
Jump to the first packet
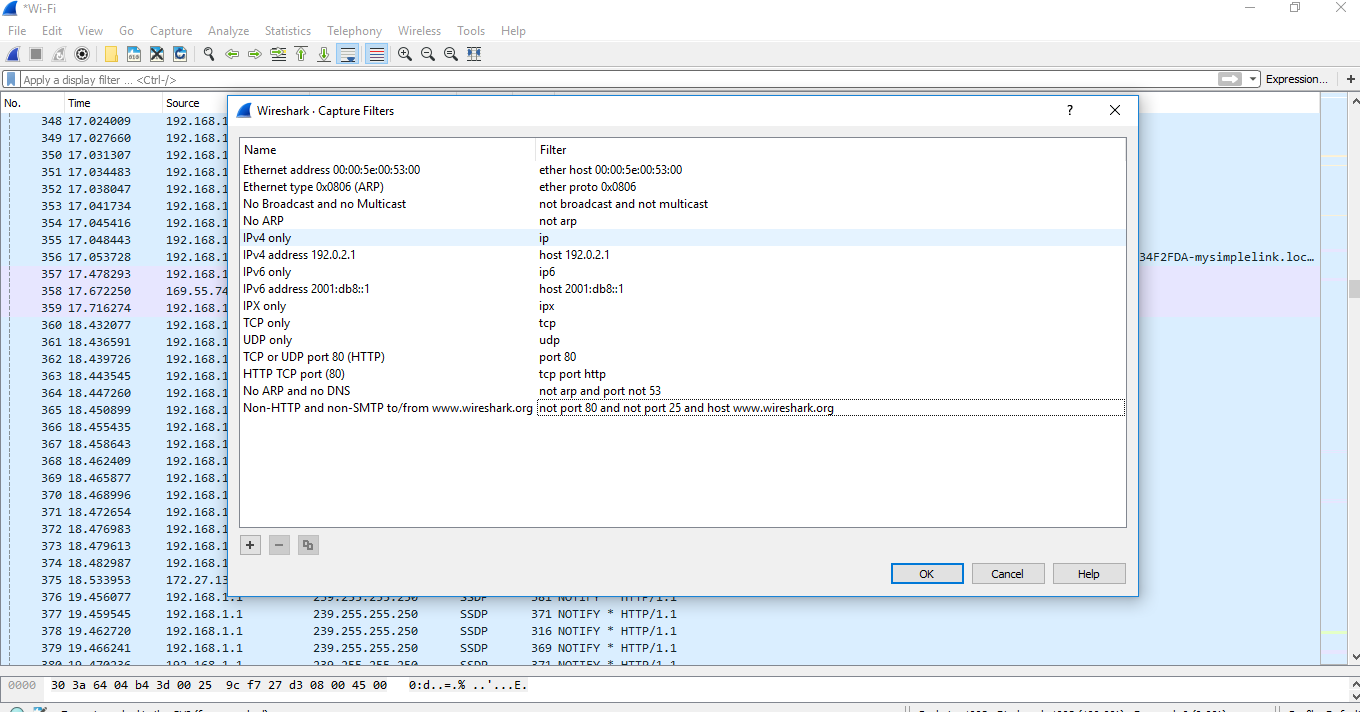[301, 54]
